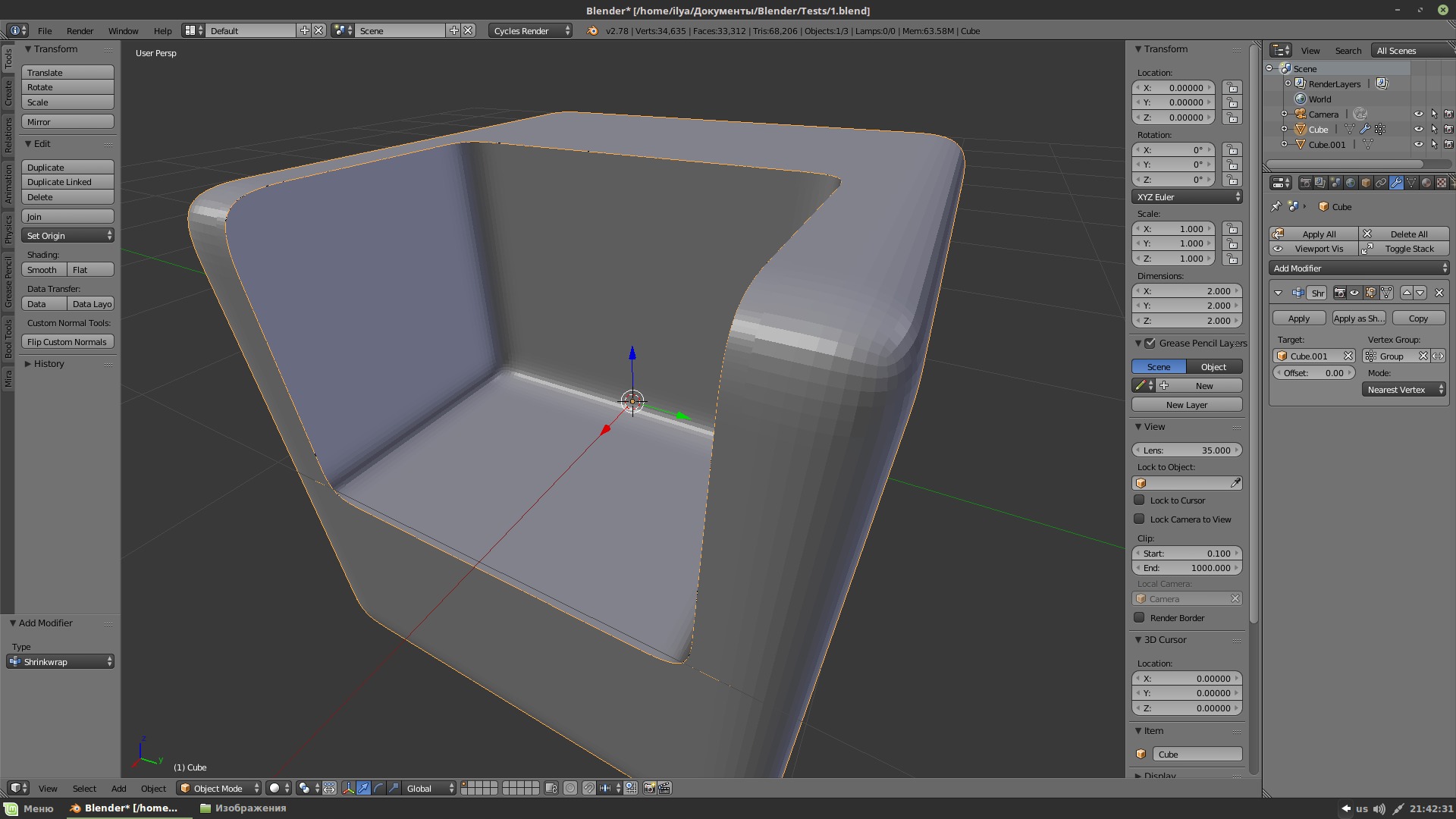Image resolution: width=1456 pixels, height=819 pixels.
Task: Enable Lock Camera to View checkbox
Action: [1139, 518]
